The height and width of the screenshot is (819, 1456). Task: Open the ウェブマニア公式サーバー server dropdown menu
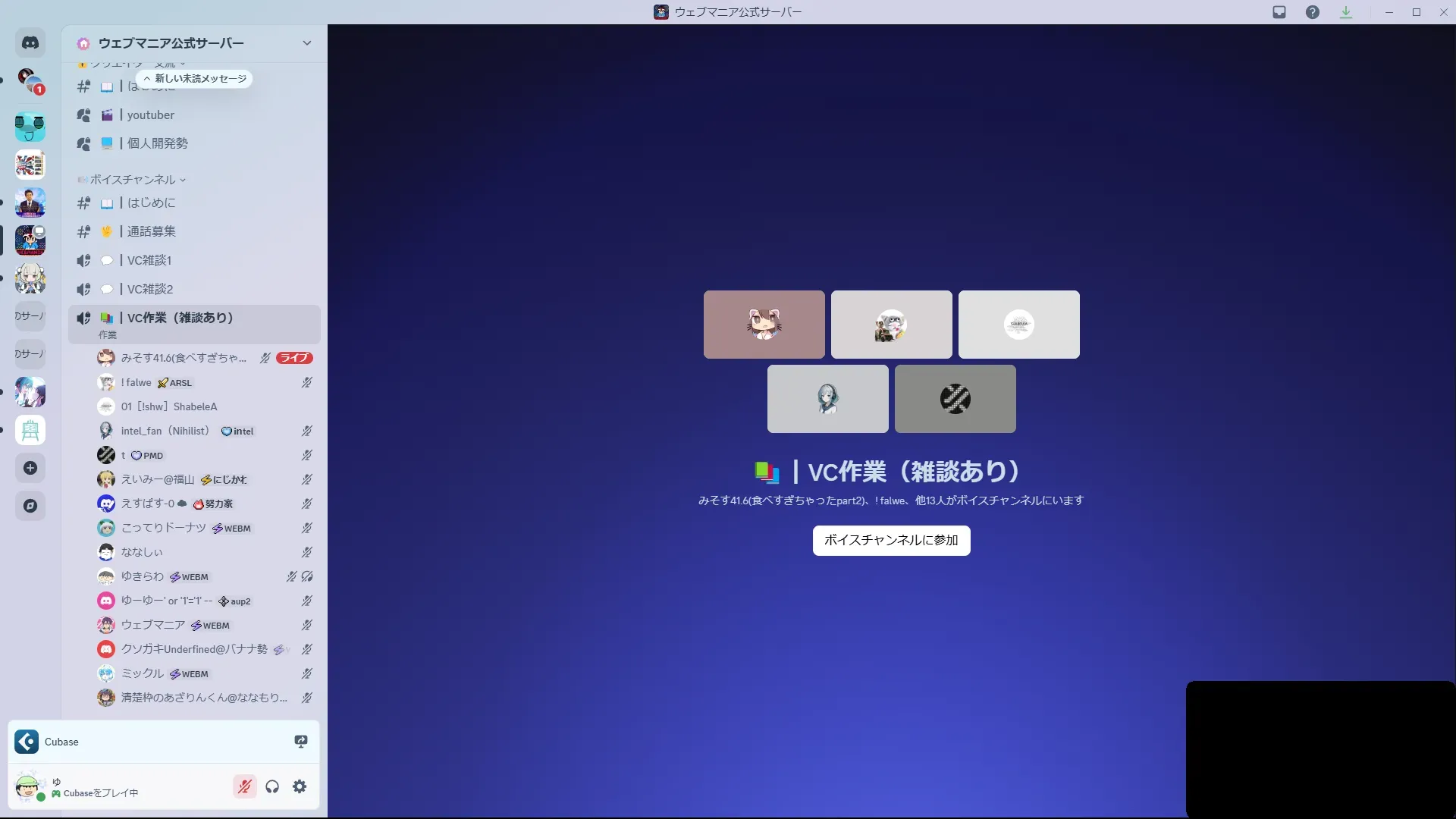point(306,43)
